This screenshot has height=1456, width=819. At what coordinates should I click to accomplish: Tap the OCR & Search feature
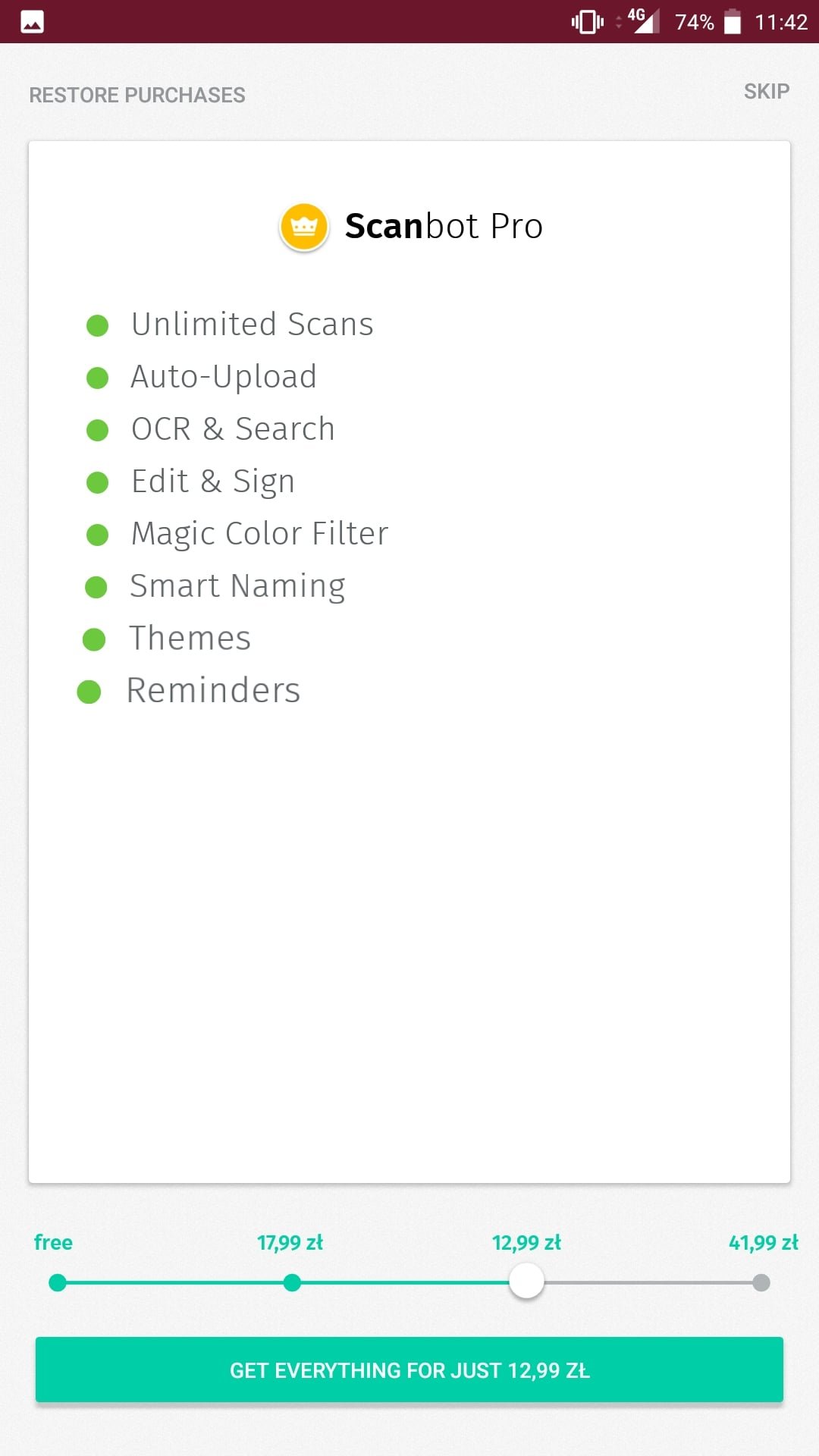coord(233,429)
